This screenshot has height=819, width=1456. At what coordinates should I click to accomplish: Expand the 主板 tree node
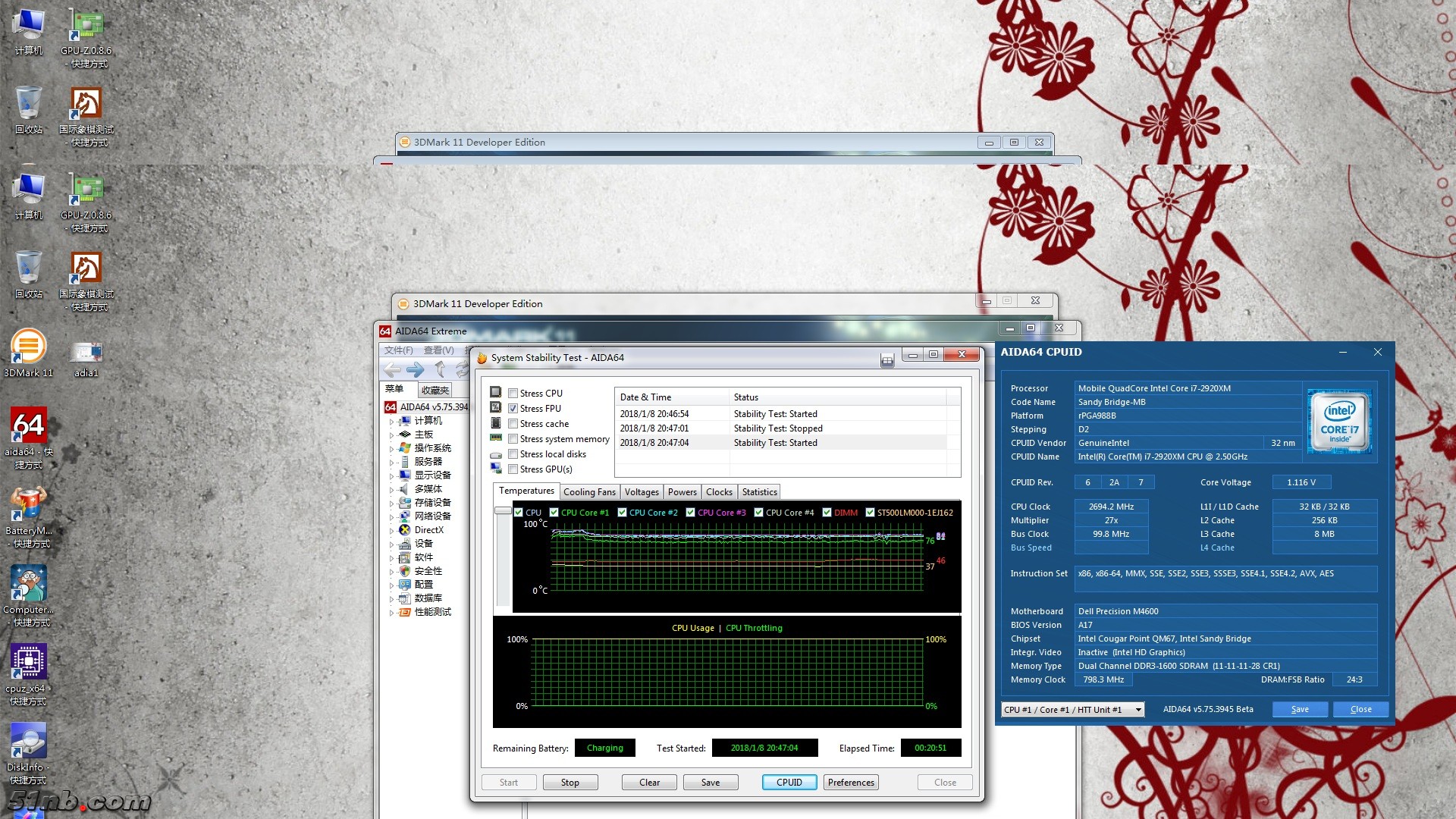click(x=392, y=435)
